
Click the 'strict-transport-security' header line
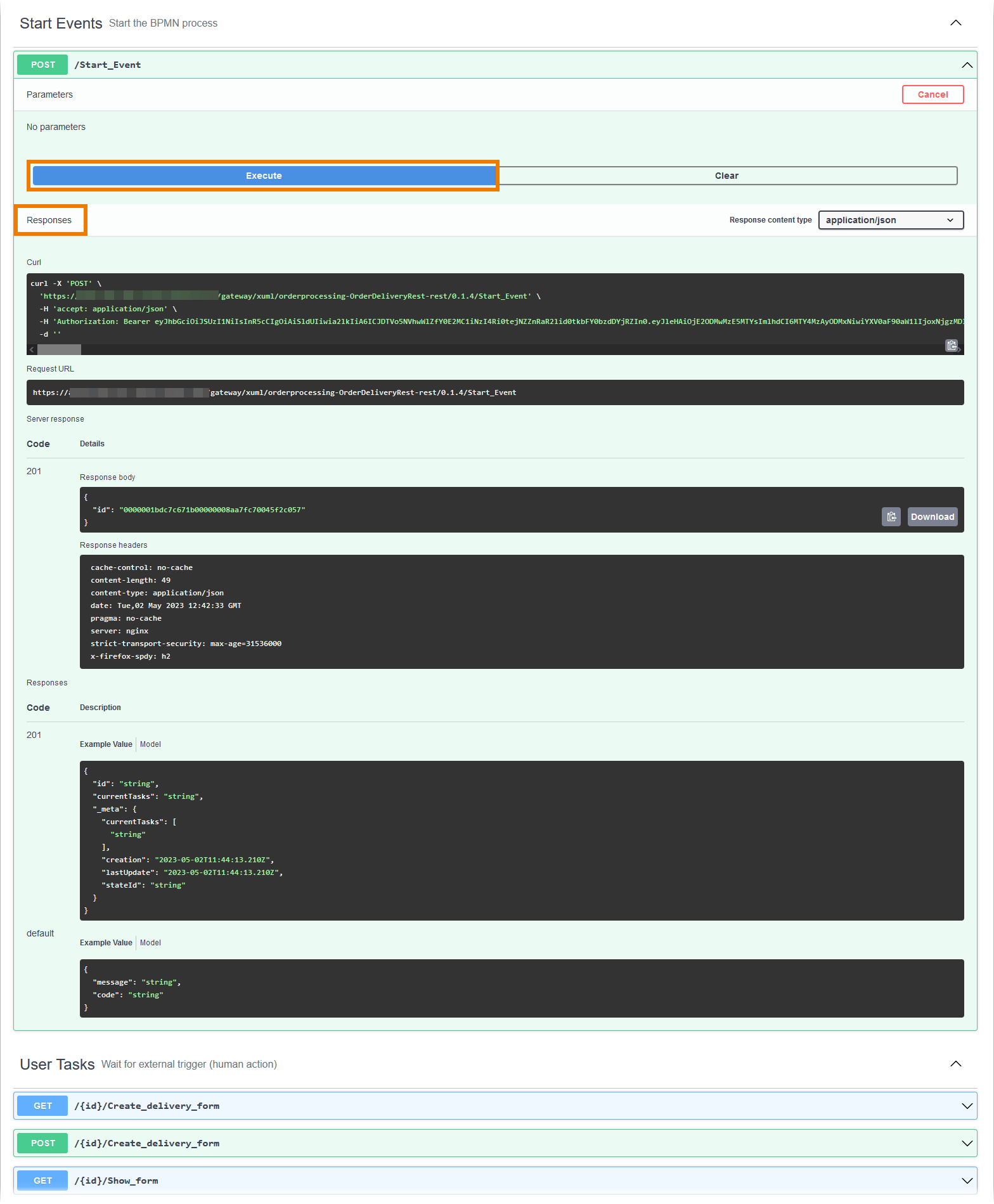pos(186,644)
